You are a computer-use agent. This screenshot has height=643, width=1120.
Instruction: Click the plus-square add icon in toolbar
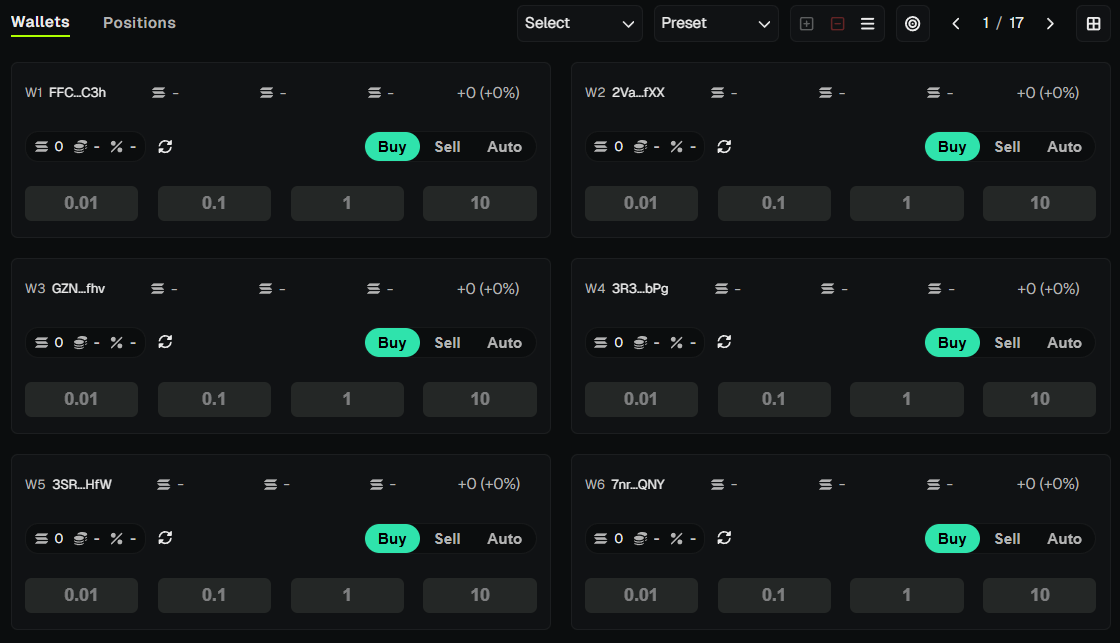pyautogui.click(x=807, y=24)
